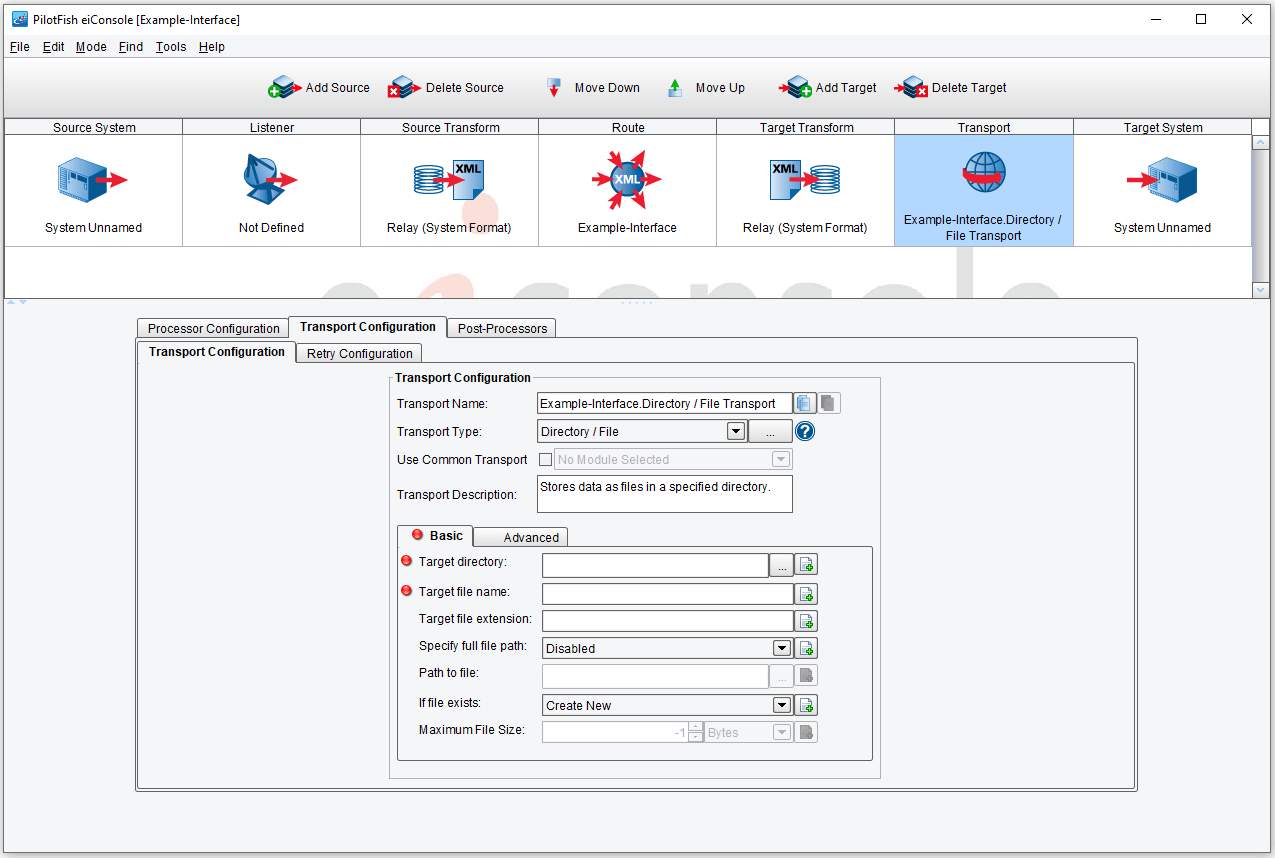Click PilotFish app icon in title bar

[x=19, y=19]
